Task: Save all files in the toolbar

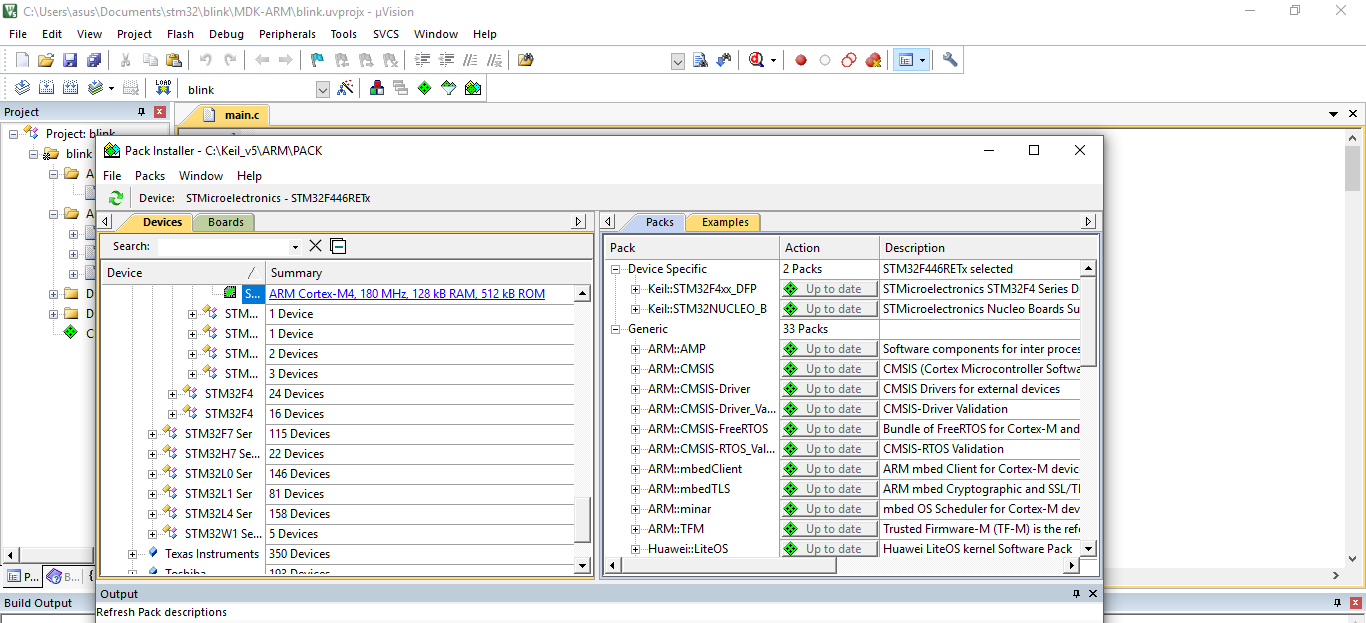Action: pyautogui.click(x=93, y=60)
